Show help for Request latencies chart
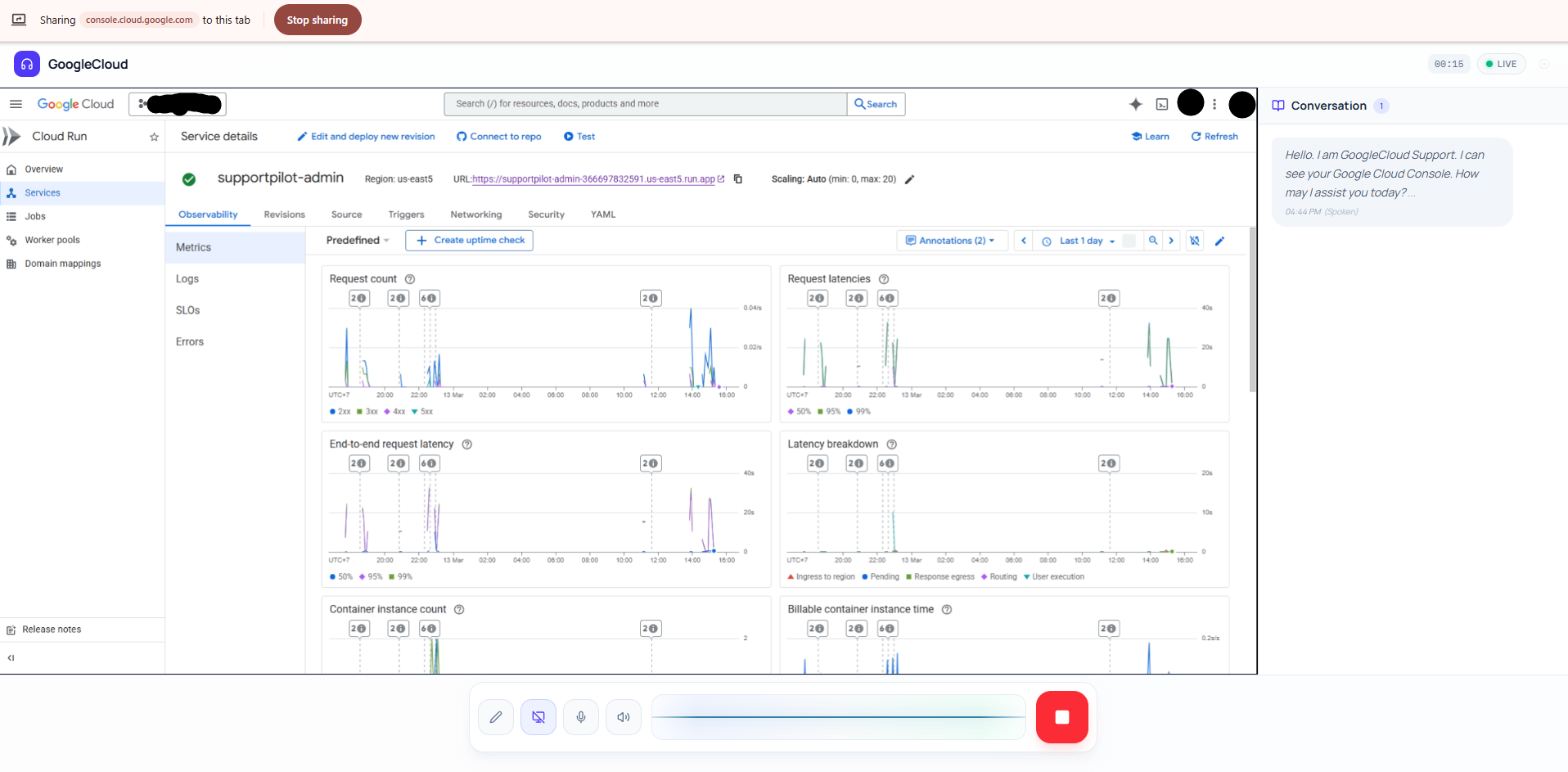The width and height of the screenshot is (1568, 772). click(x=884, y=279)
